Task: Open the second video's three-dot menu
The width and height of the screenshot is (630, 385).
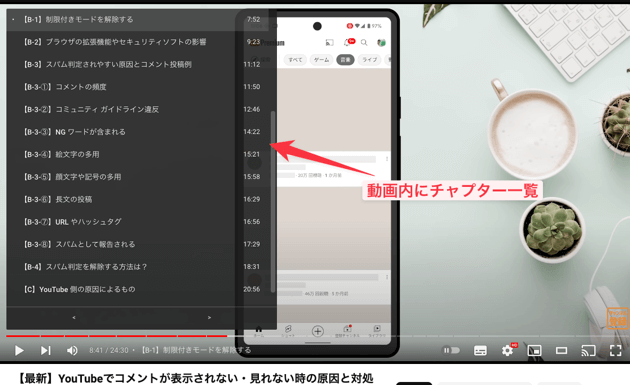Action: point(387,277)
